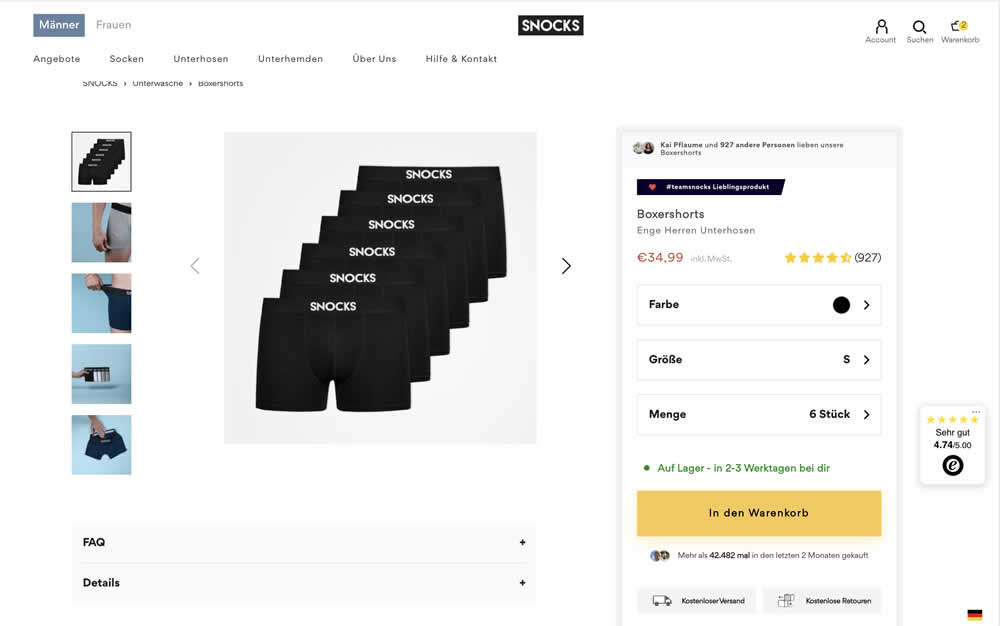This screenshot has height=626, width=1000.
Task: Show next product image arrow
Action: tap(566, 266)
